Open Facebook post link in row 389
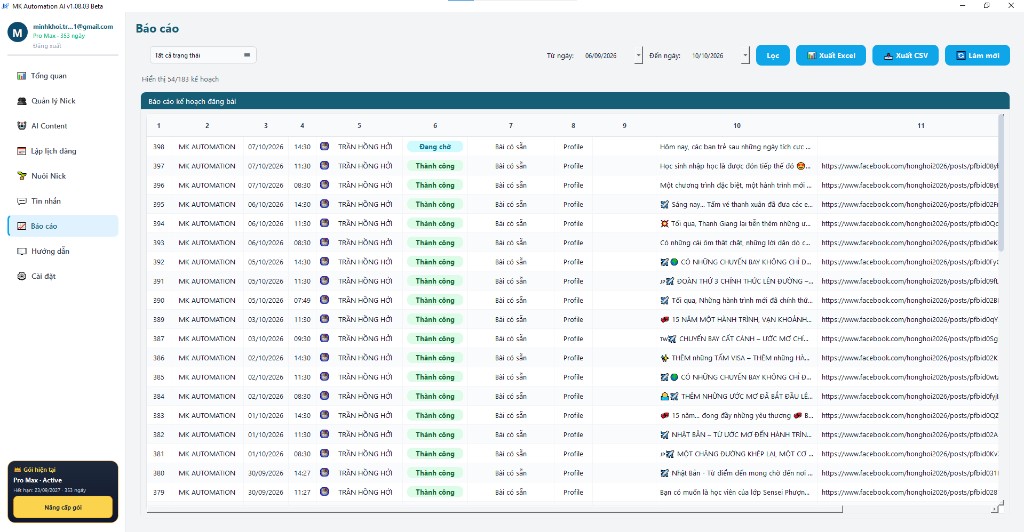This screenshot has height=532, width=1024. tap(910, 319)
